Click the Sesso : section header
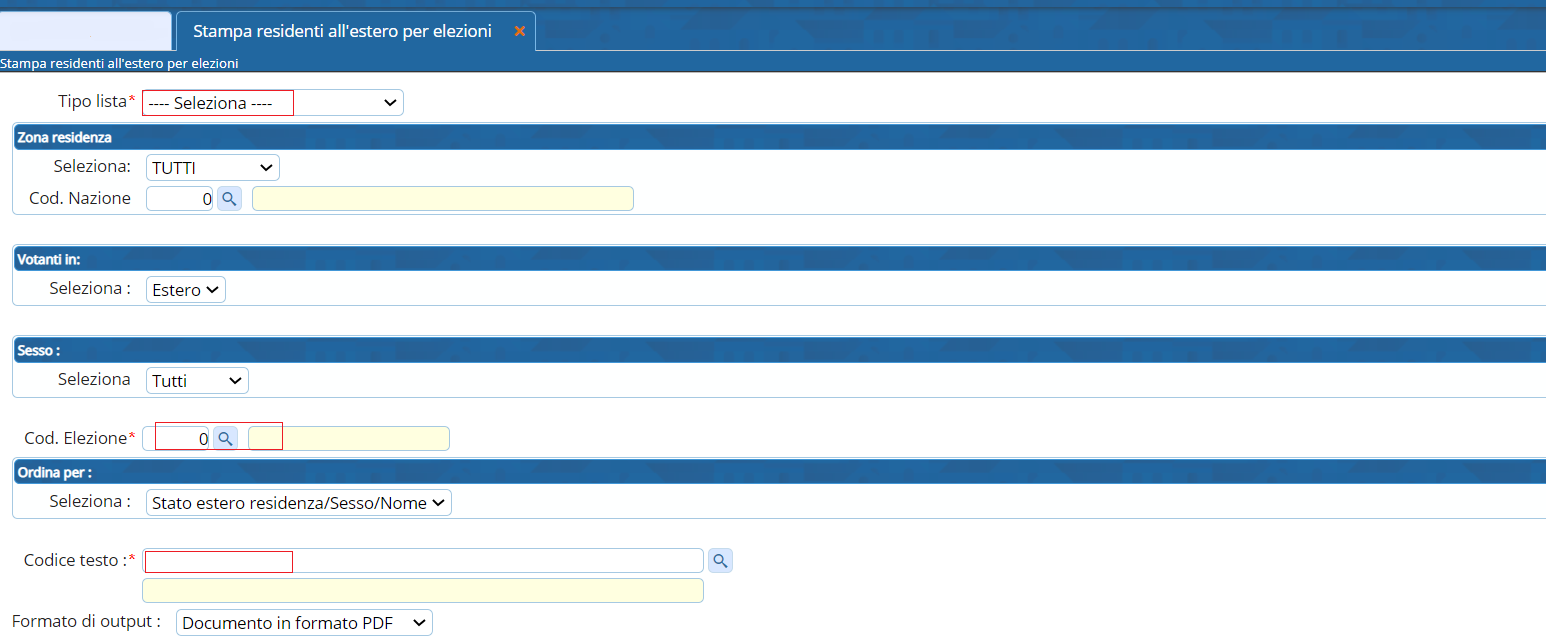Image resolution: width=1546 pixels, height=641 pixels. point(779,351)
